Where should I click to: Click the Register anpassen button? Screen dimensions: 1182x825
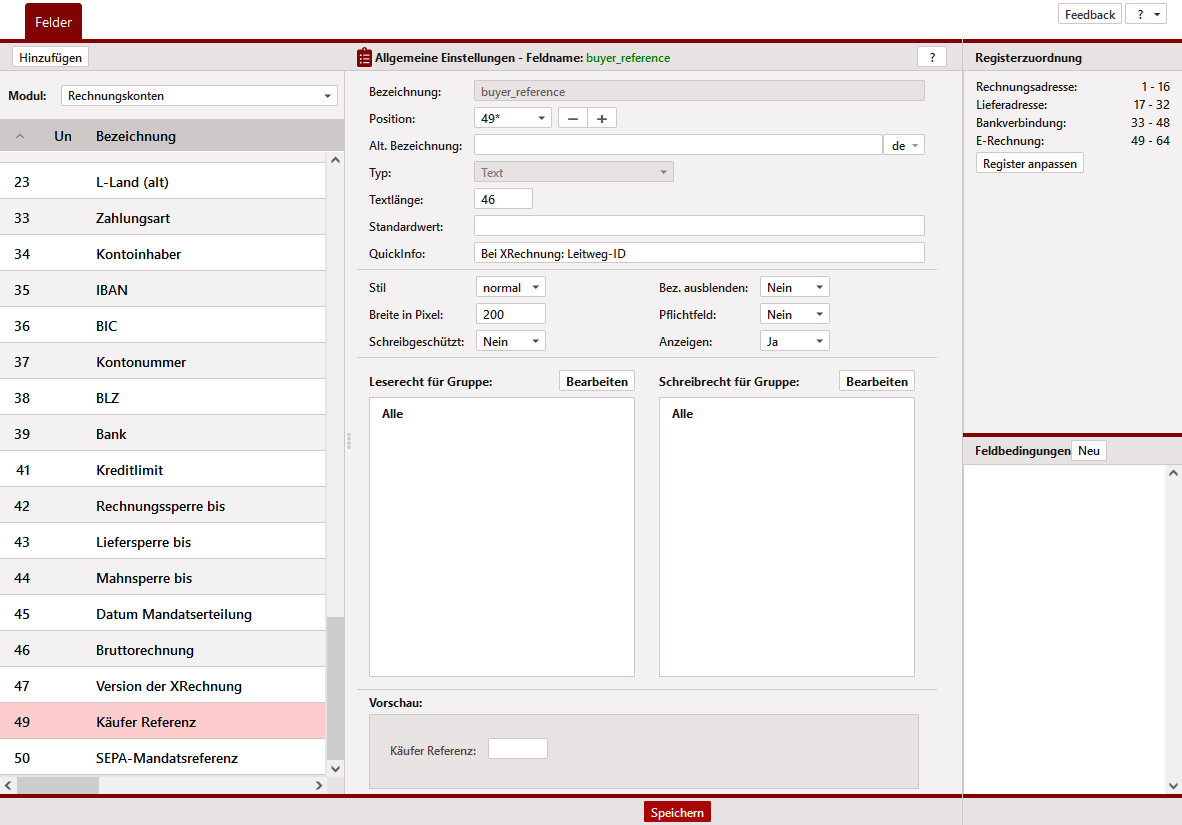[x=1029, y=163]
